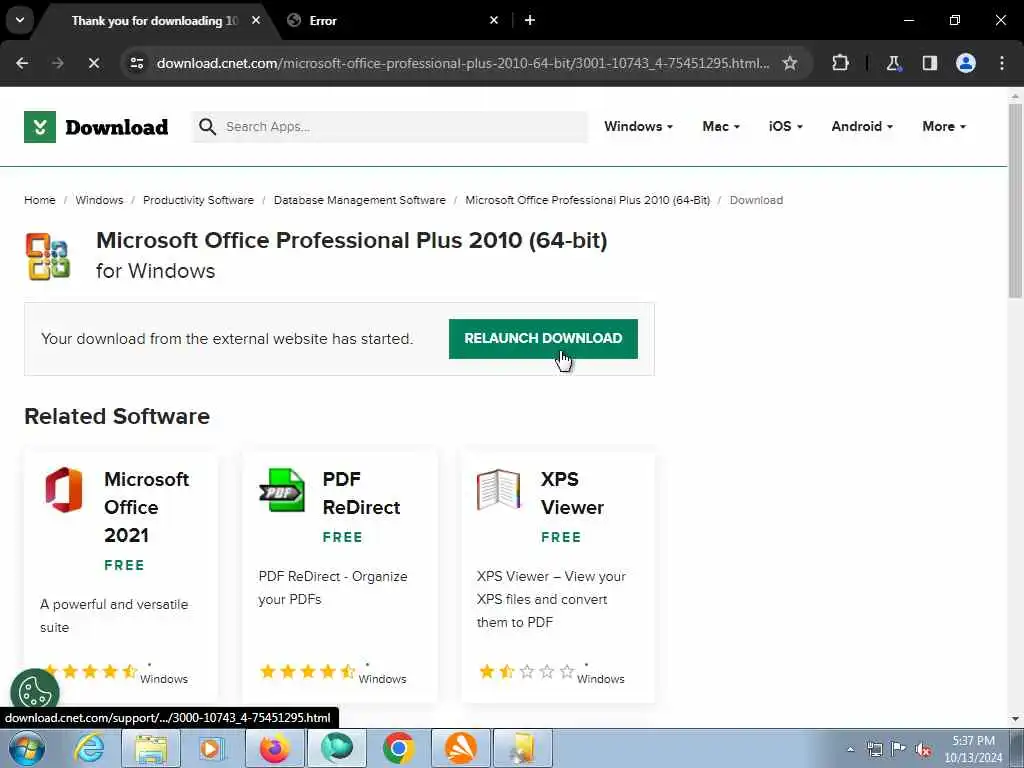Open the Windows Start button
The image size is (1024, 768).
point(27,748)
